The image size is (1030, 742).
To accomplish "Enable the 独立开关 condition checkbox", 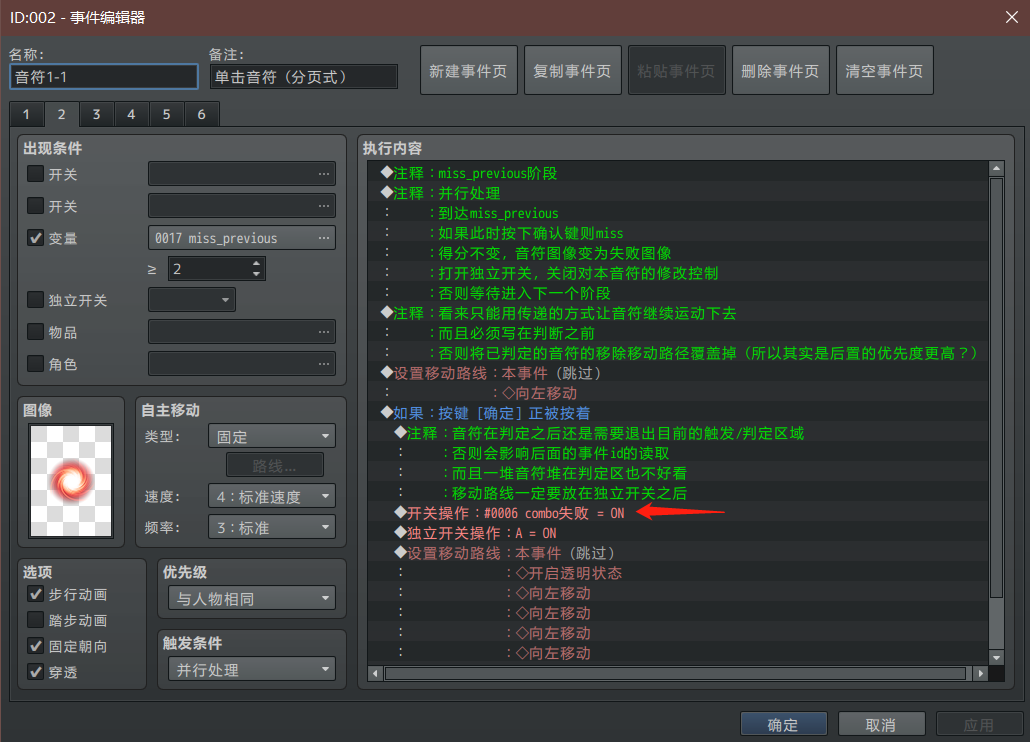I will point(35,300).
